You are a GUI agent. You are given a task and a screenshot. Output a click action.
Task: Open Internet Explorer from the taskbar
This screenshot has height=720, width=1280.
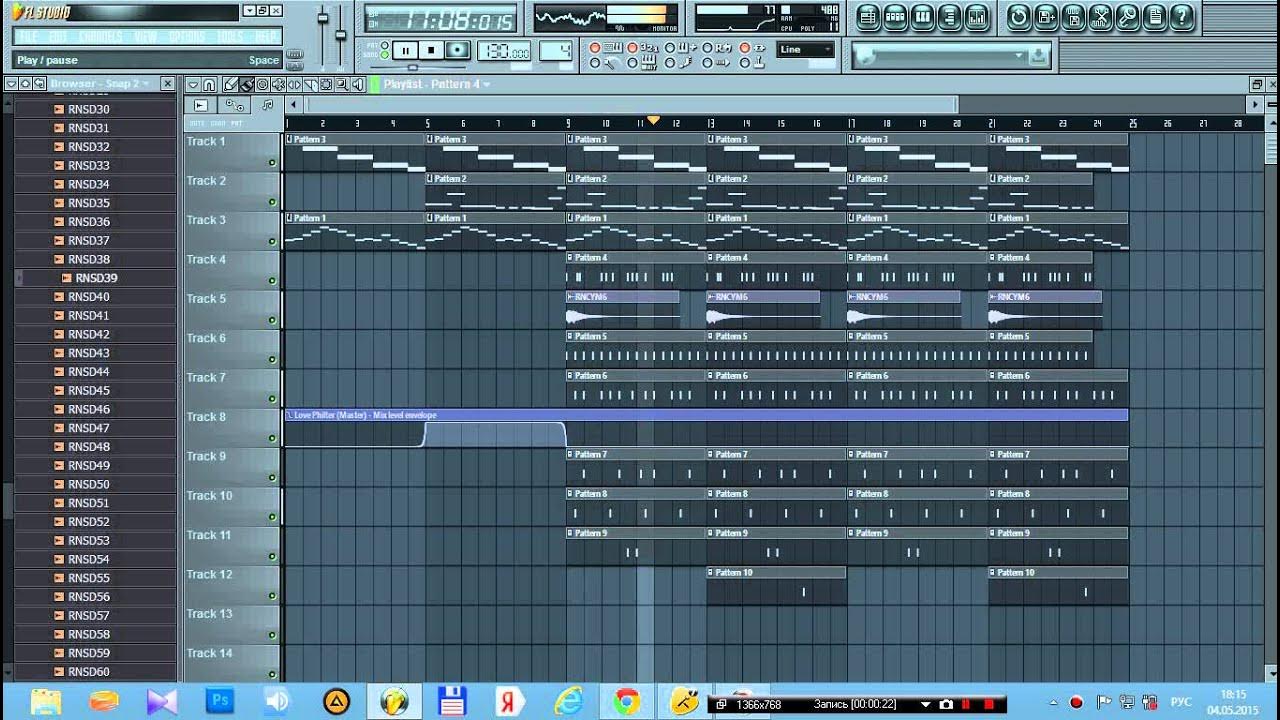point(569,701)
